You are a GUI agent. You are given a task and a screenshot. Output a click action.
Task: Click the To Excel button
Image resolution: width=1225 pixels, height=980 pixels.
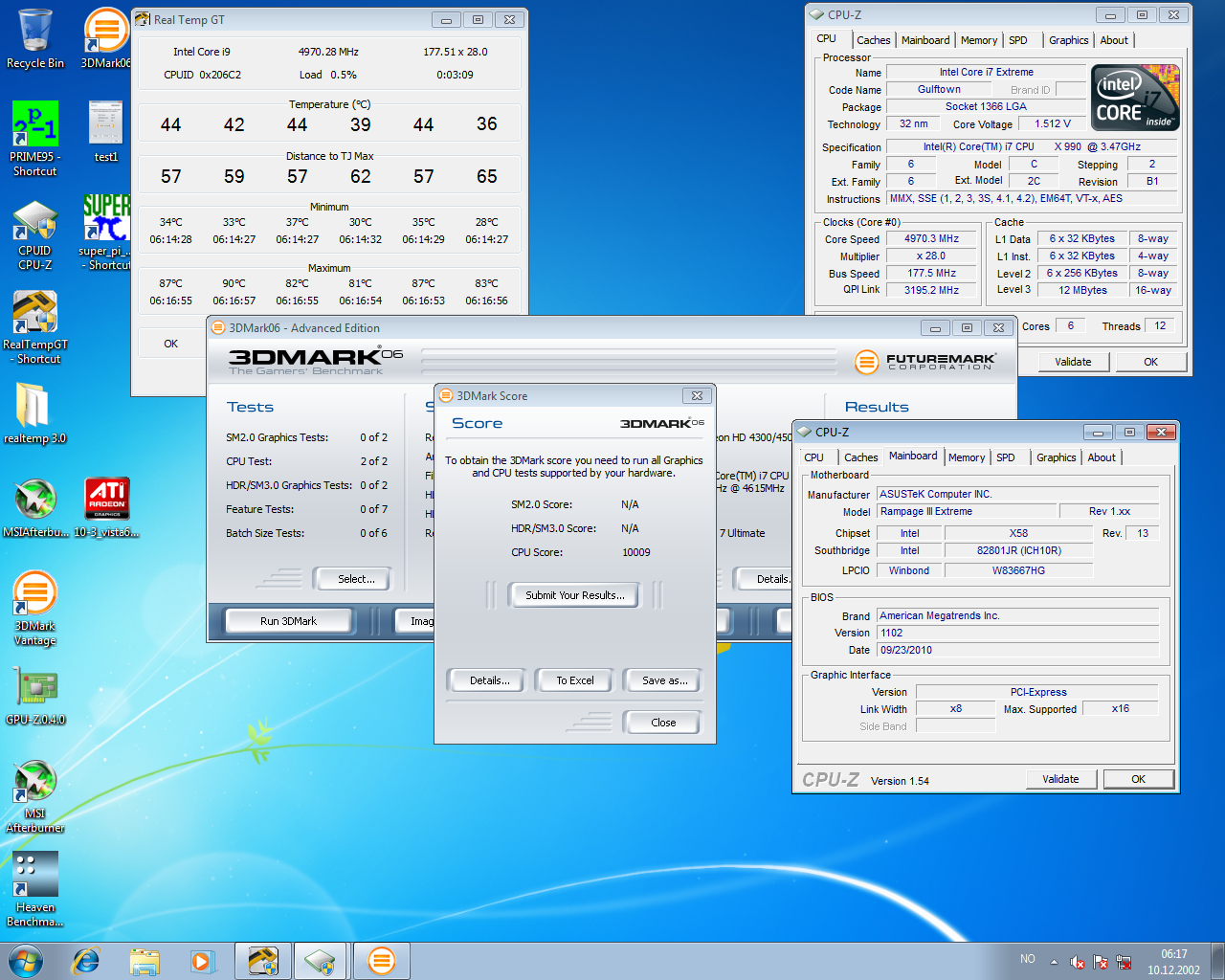click(x=575, y=680)
